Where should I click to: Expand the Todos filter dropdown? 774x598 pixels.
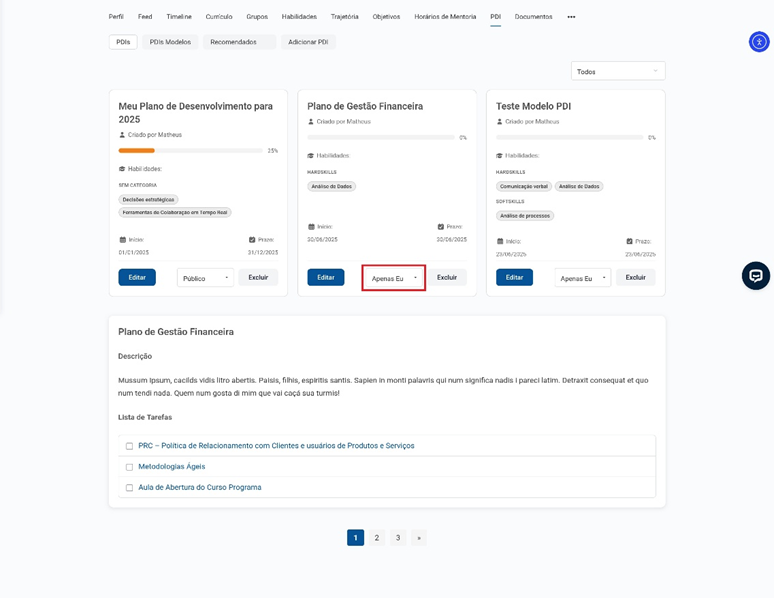pyautogui.click(x=617, y=72)
